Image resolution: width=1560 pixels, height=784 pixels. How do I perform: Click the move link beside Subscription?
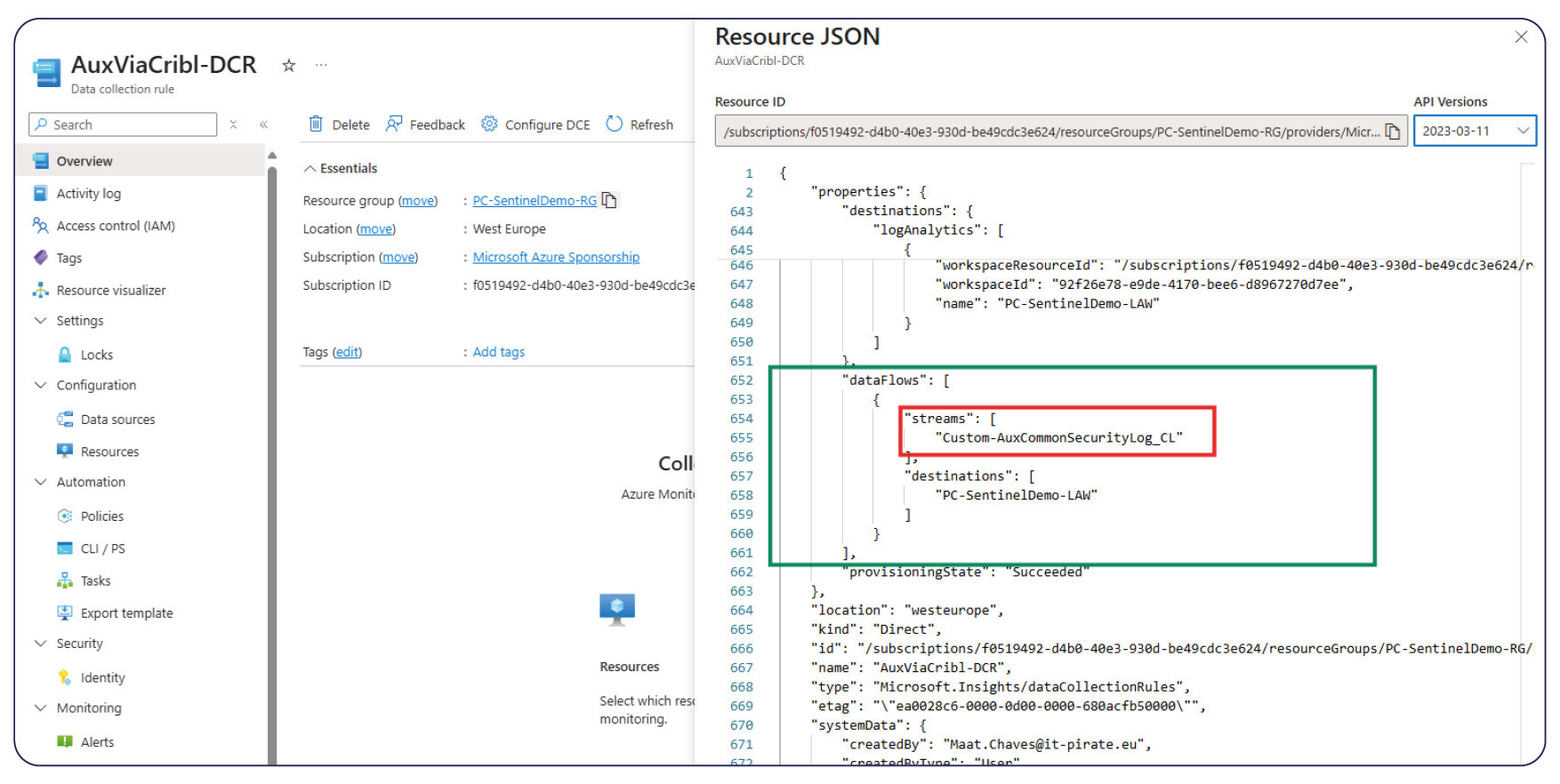coord(398,257)
